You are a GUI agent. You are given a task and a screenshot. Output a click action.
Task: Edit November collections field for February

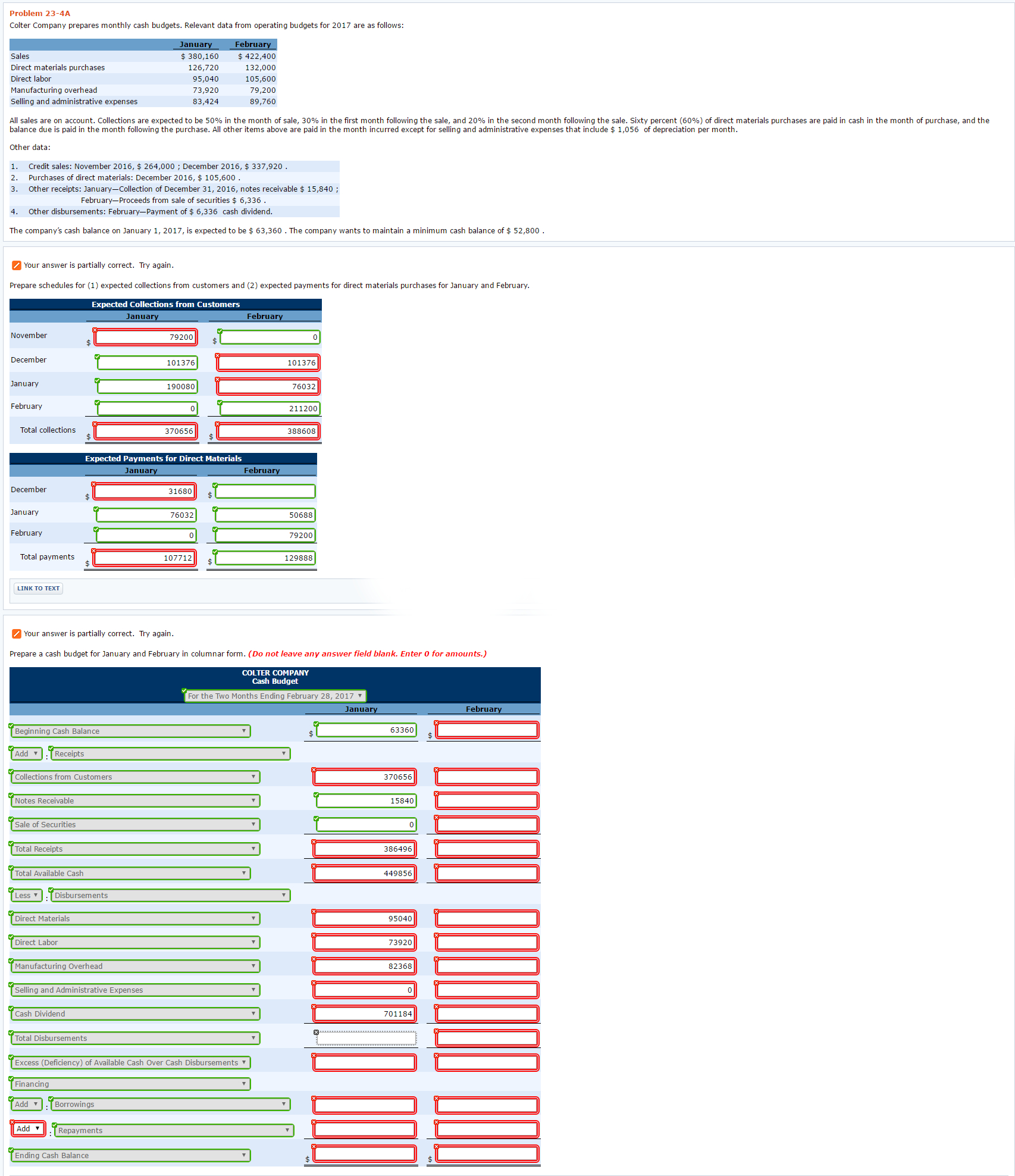click(270, 337)
